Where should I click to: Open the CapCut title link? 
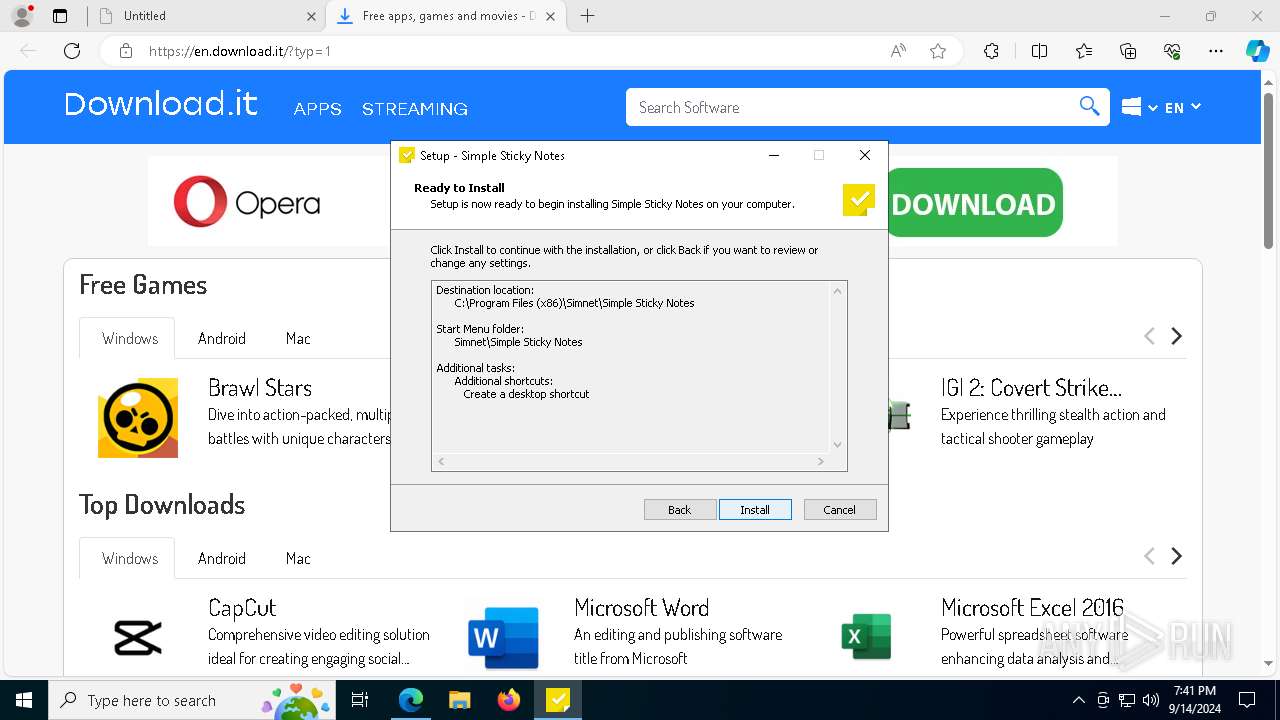pos(242,608)
